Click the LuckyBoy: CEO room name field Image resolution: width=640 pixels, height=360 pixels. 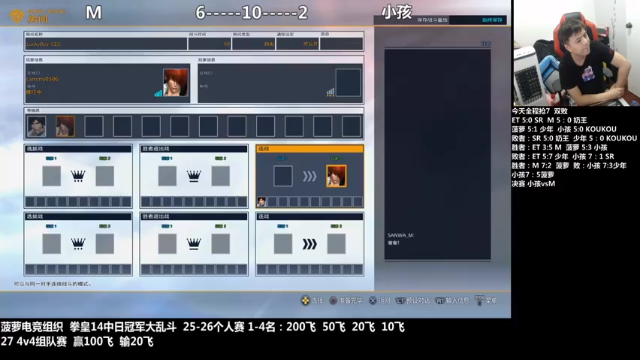tap(106, 44)
